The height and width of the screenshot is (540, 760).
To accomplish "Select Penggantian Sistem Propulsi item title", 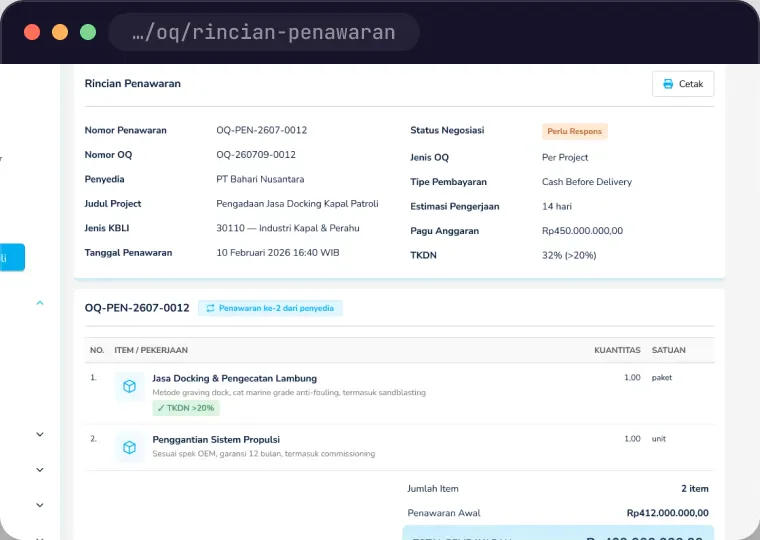I will (216, 440).
